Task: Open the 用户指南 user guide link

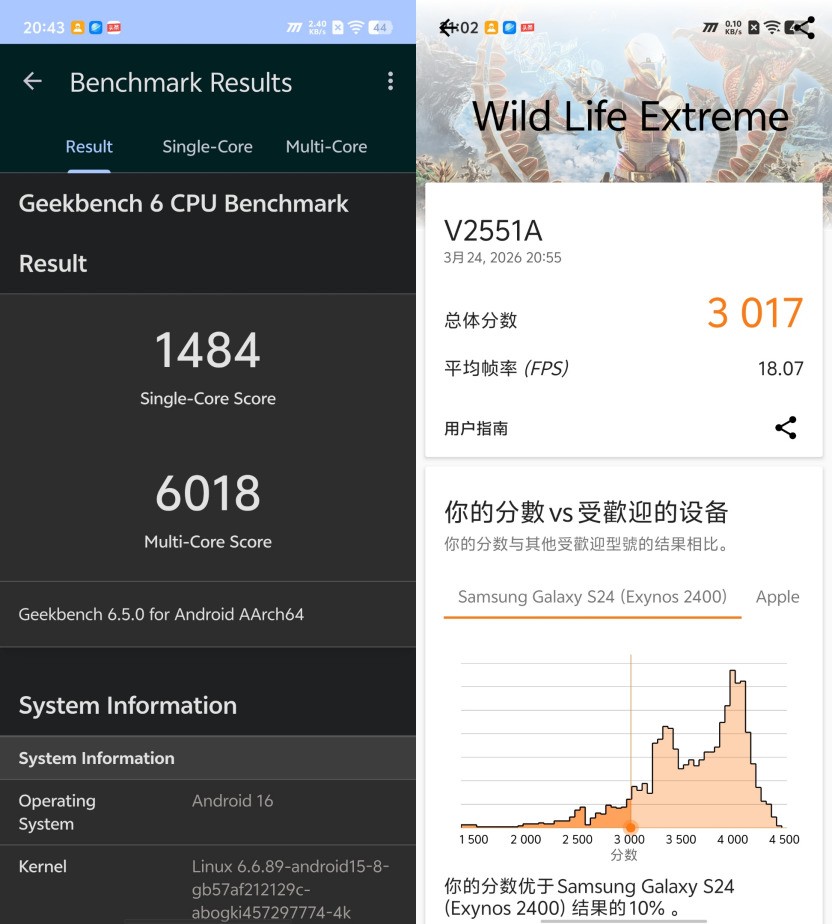Action: [x=478, y=428]
